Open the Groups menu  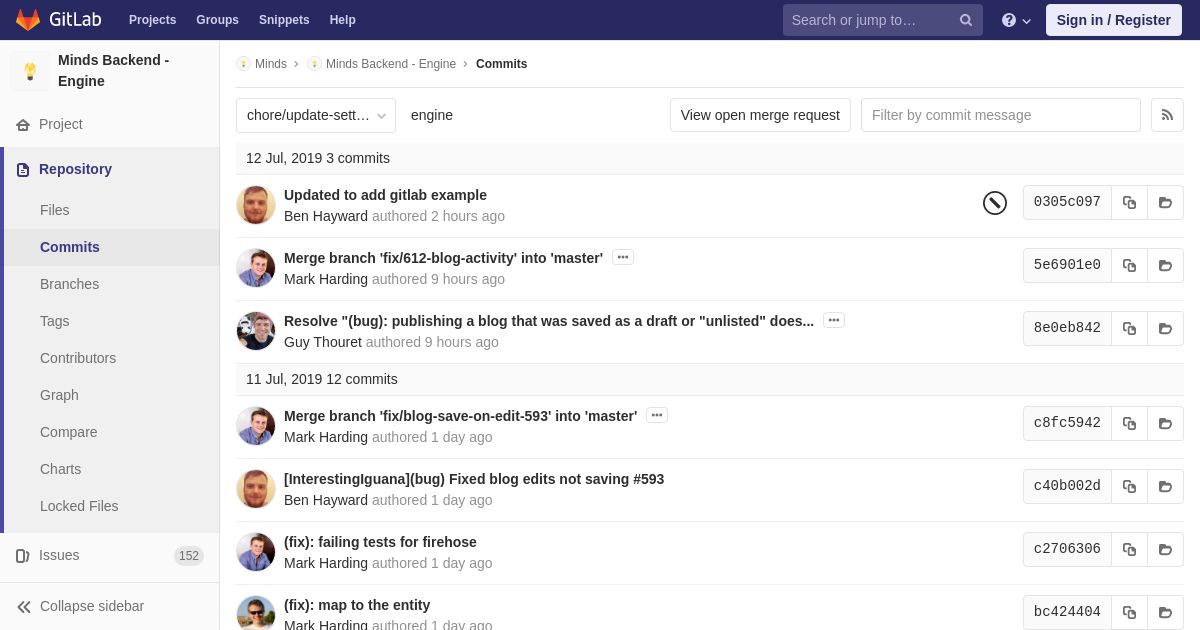click(x=217, y=20)
